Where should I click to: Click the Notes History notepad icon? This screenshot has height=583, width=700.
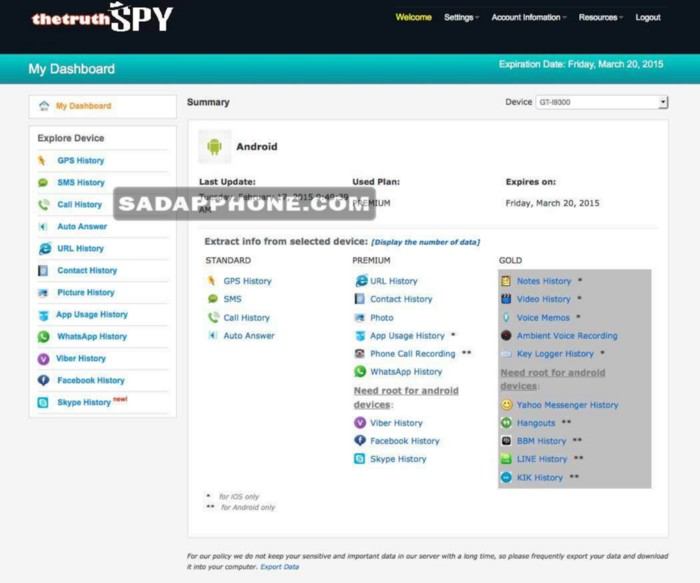tap(506, 281)
